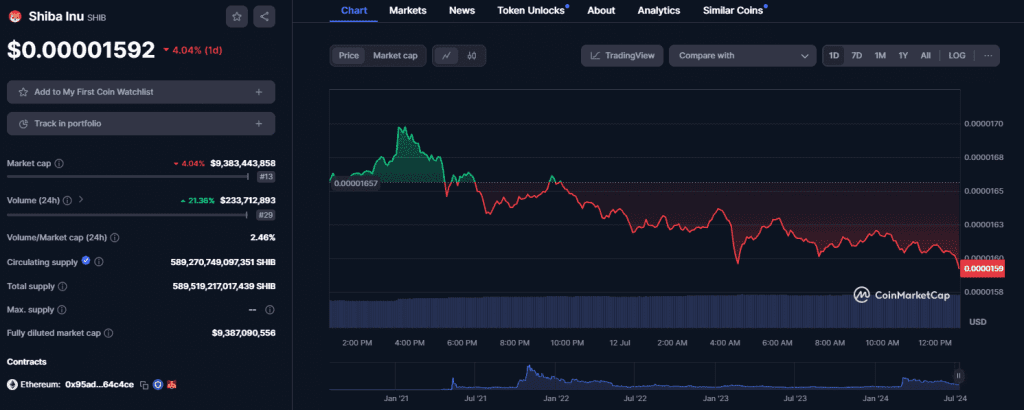Enable LOG scale on chart
The image size is (1024, 410).
tap(957, 56)
